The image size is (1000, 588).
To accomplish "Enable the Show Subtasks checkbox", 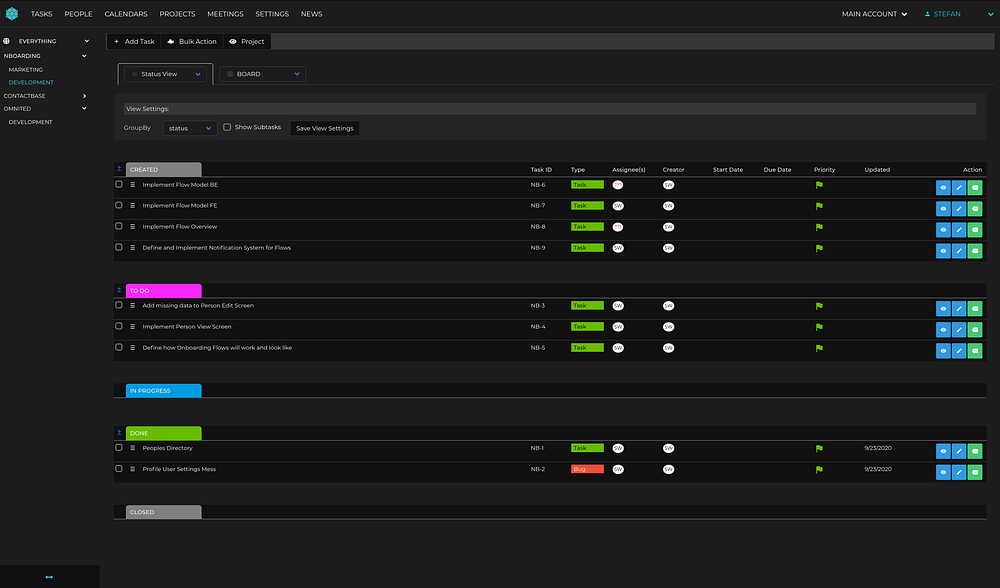I will pos(227,128).
